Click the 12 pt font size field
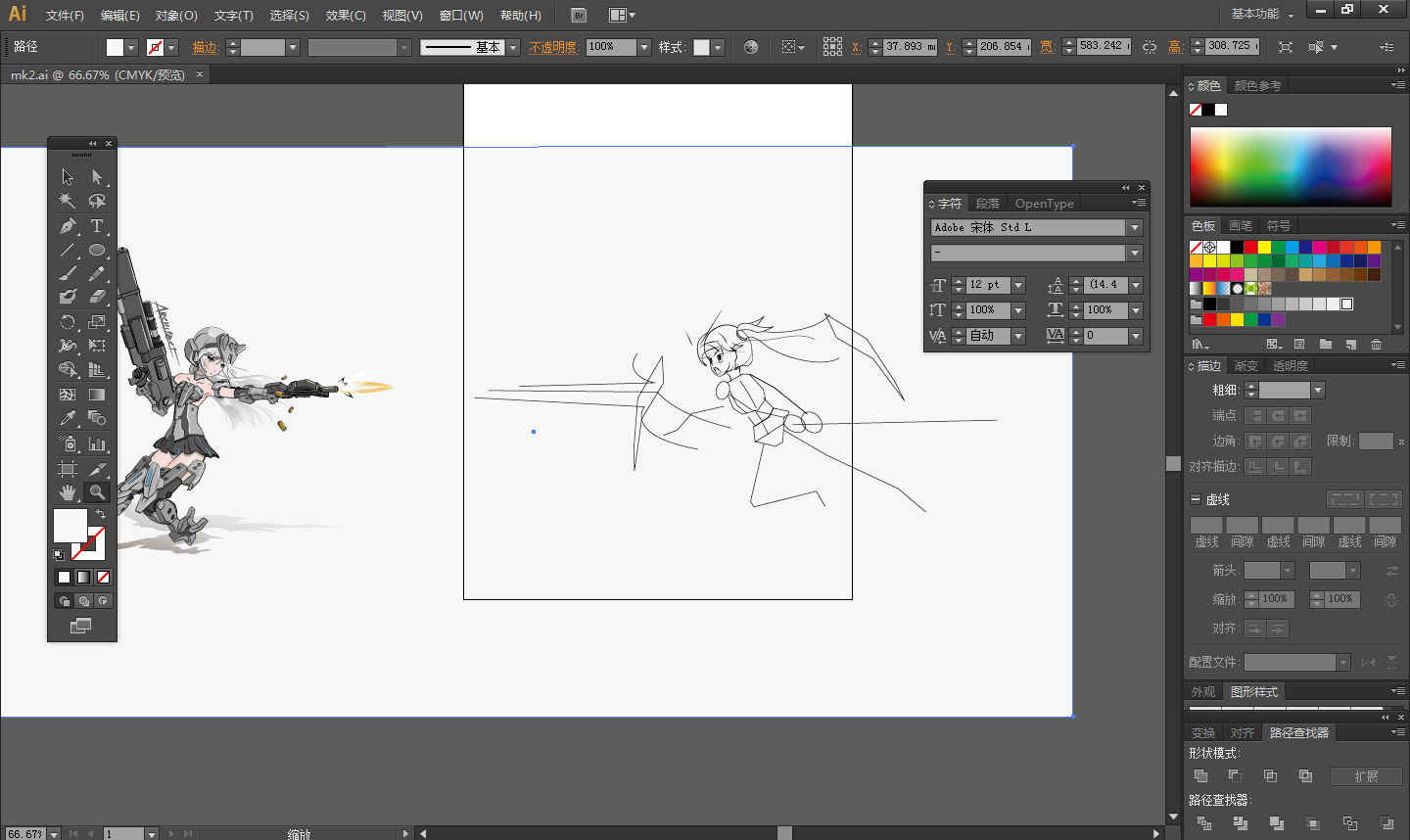The height and width of the screenshot is (840, 1410). (x=987, y=285)
